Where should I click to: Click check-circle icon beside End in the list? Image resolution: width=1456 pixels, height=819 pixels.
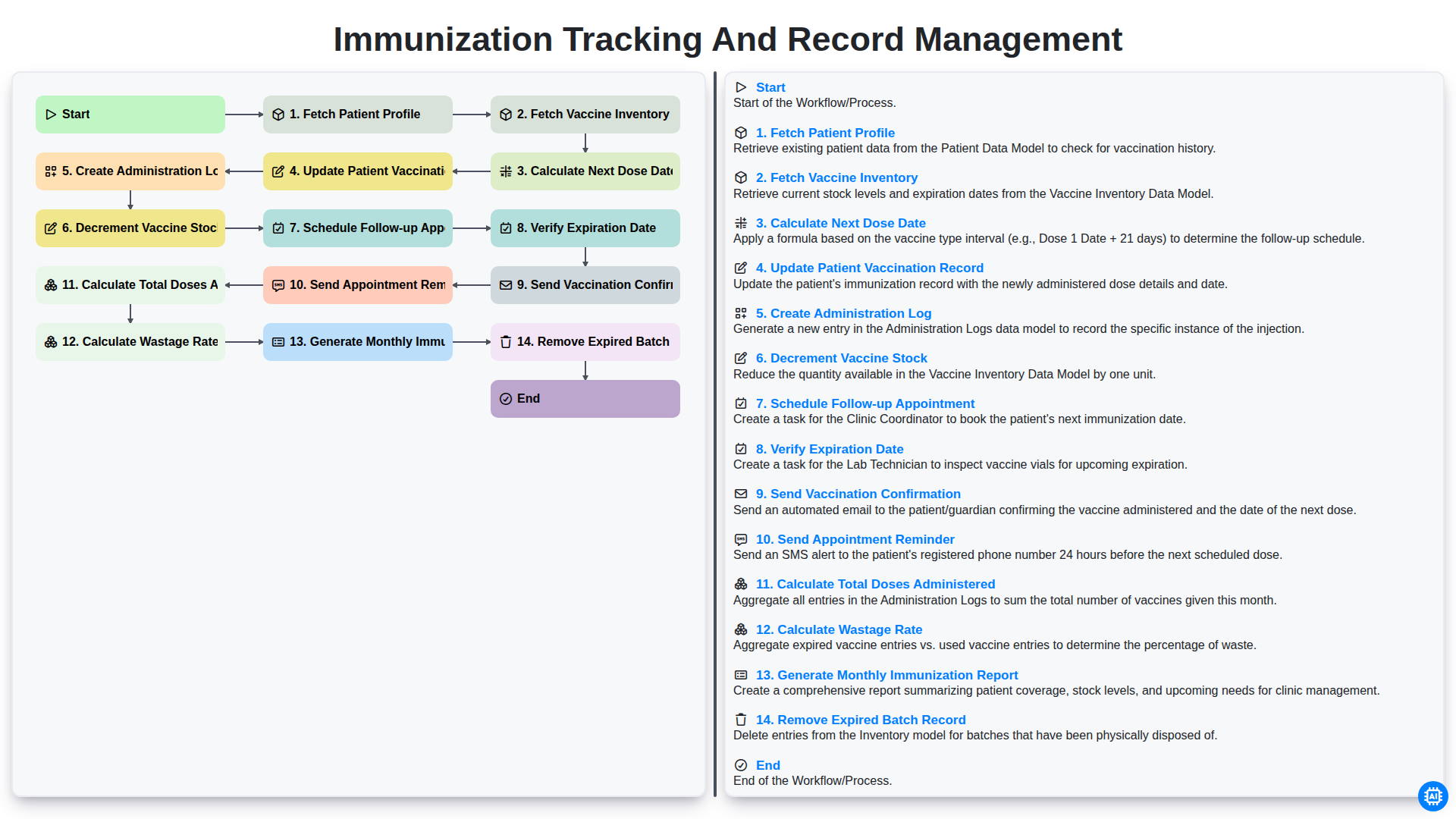pos(741,765)
